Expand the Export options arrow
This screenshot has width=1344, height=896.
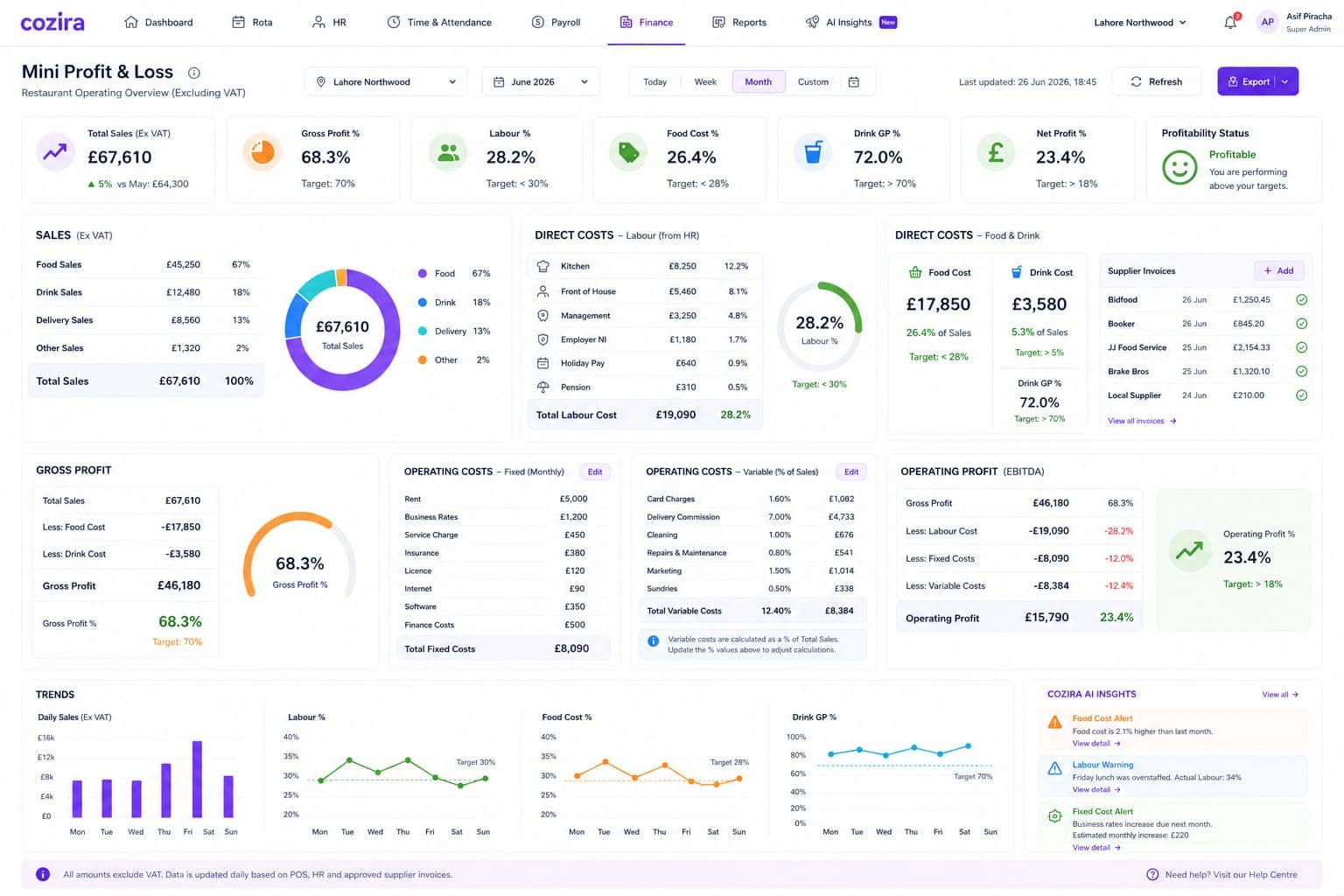coord(1285,81)
